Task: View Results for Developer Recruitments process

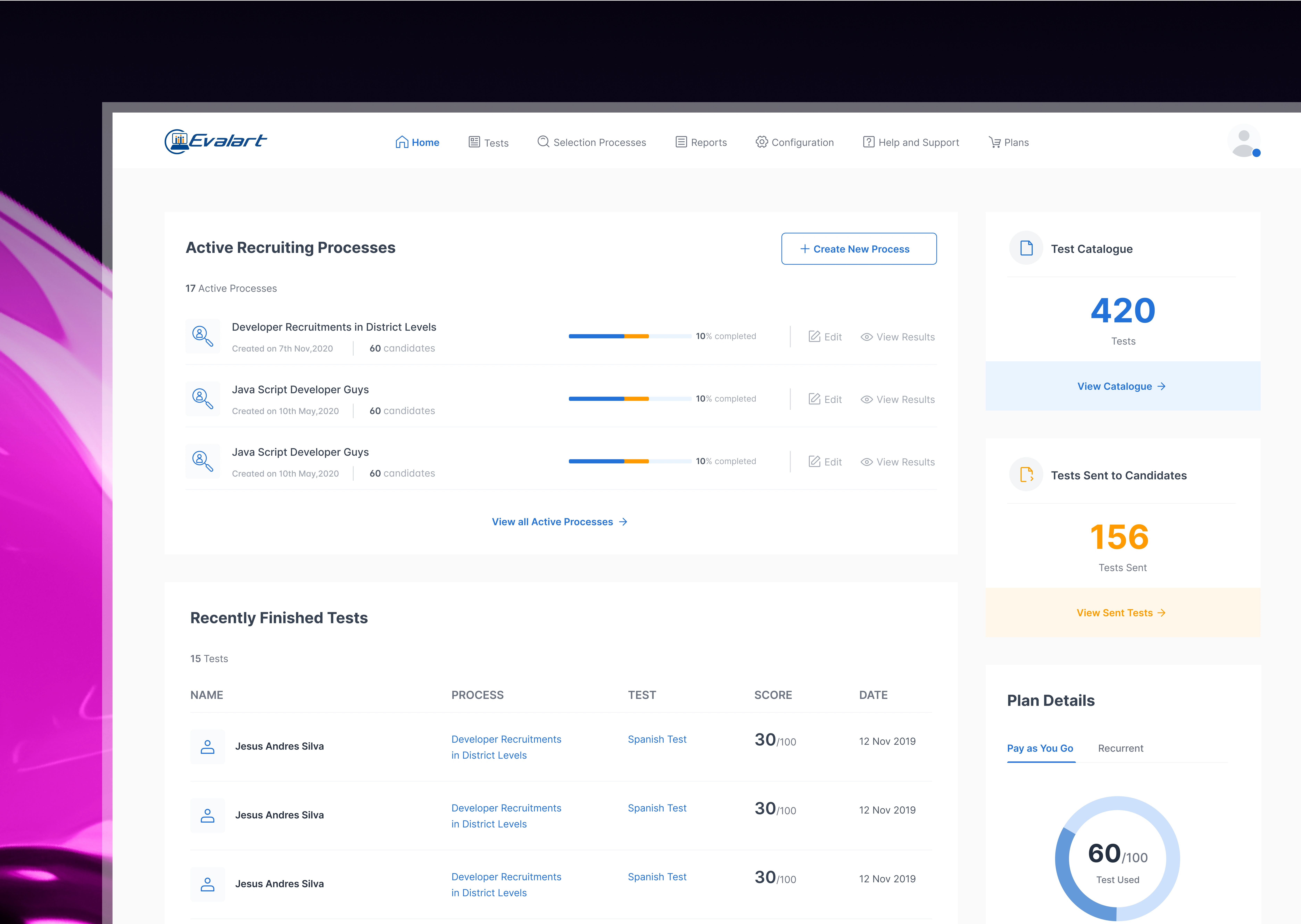Action: (x=898, y=337)
